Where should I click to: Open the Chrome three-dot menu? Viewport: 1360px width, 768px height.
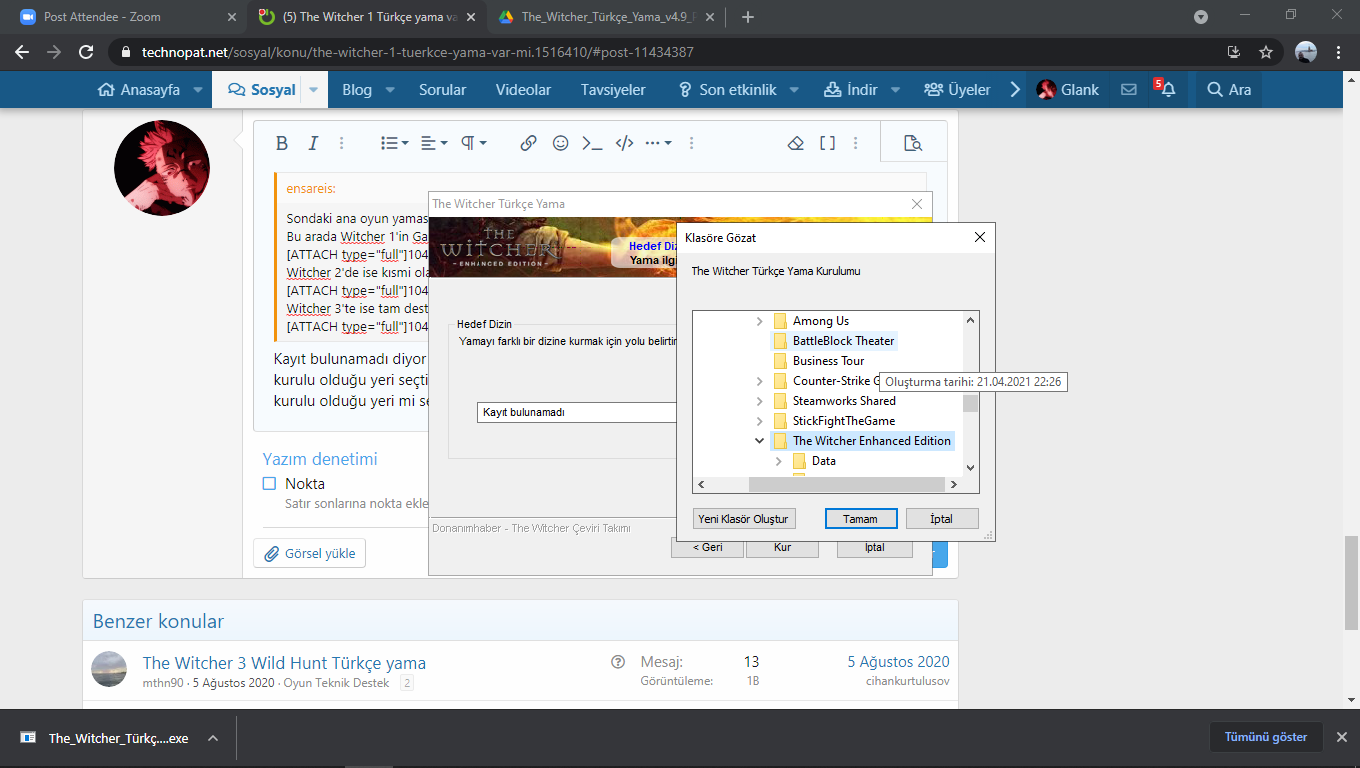tap(1340, 52)
